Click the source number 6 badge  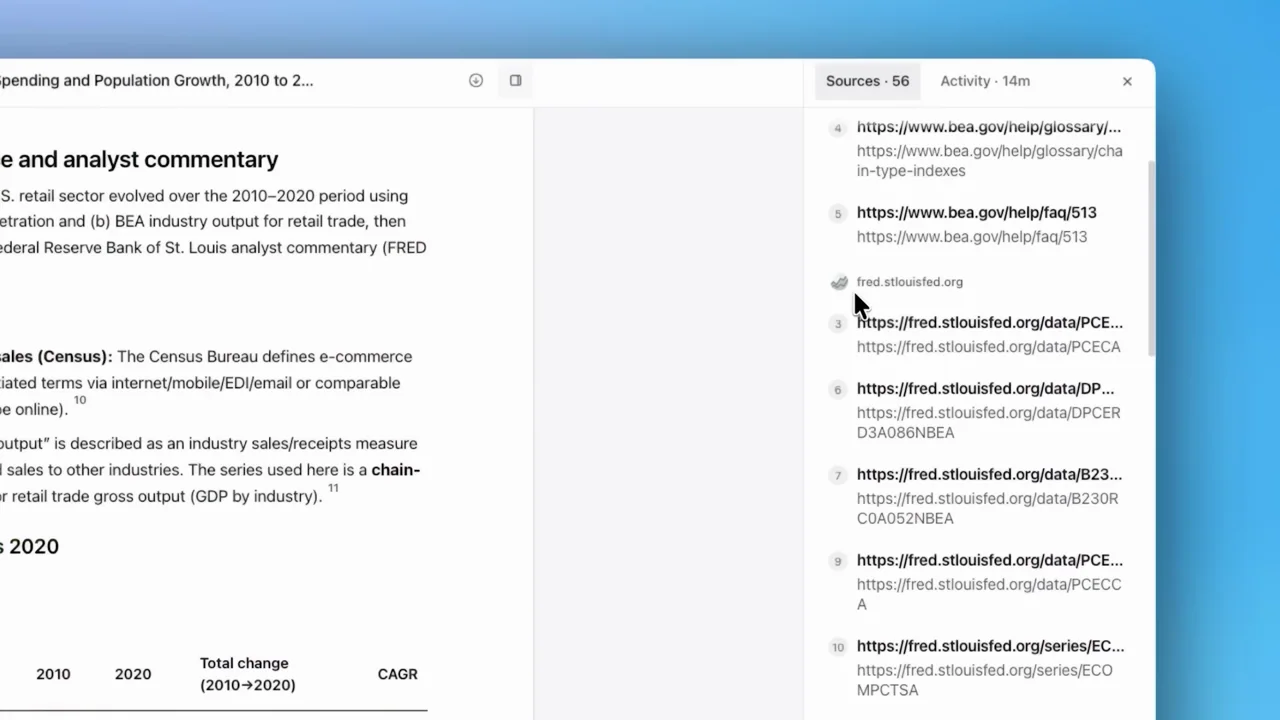(838, 389)
